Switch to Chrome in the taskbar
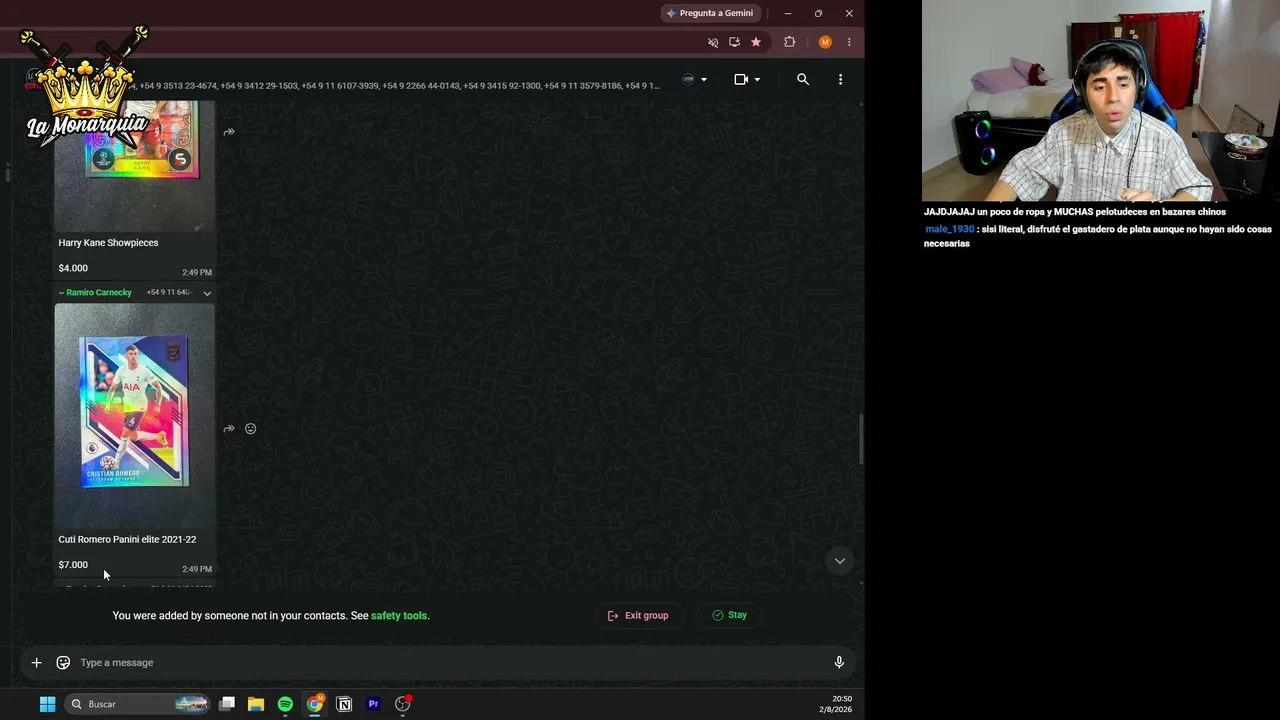The height and width of the screenshot is (720, 1280). pos(315,704)
